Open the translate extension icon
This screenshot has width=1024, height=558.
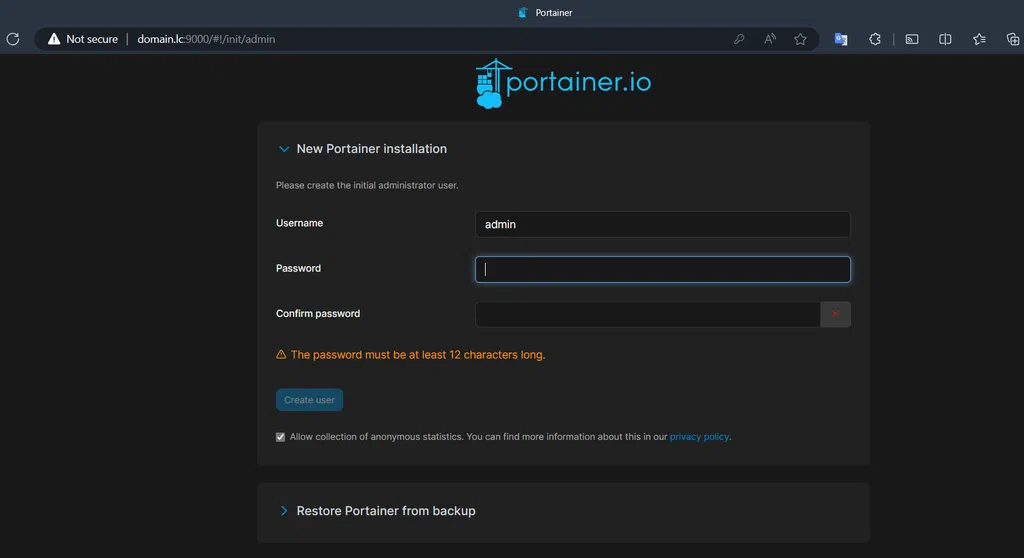point(841,39)
